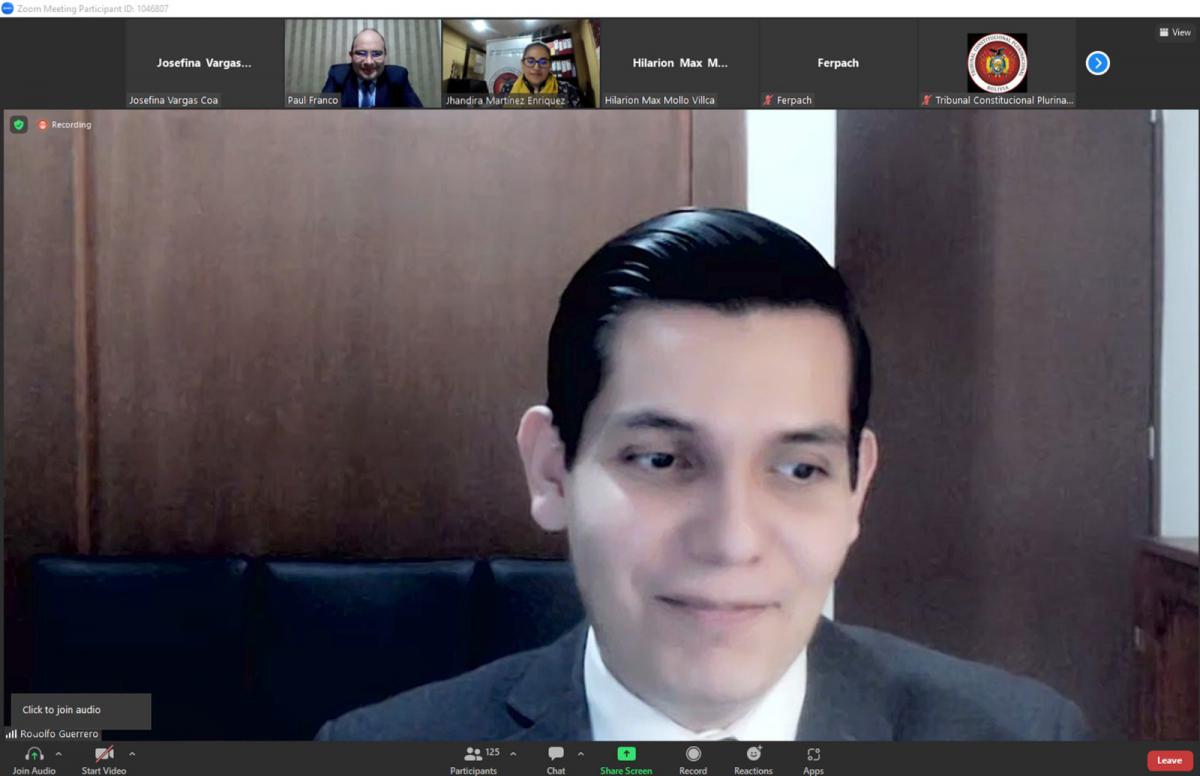
Task: Expand the chevron beside Chat
Action: (x=581, y=754)
